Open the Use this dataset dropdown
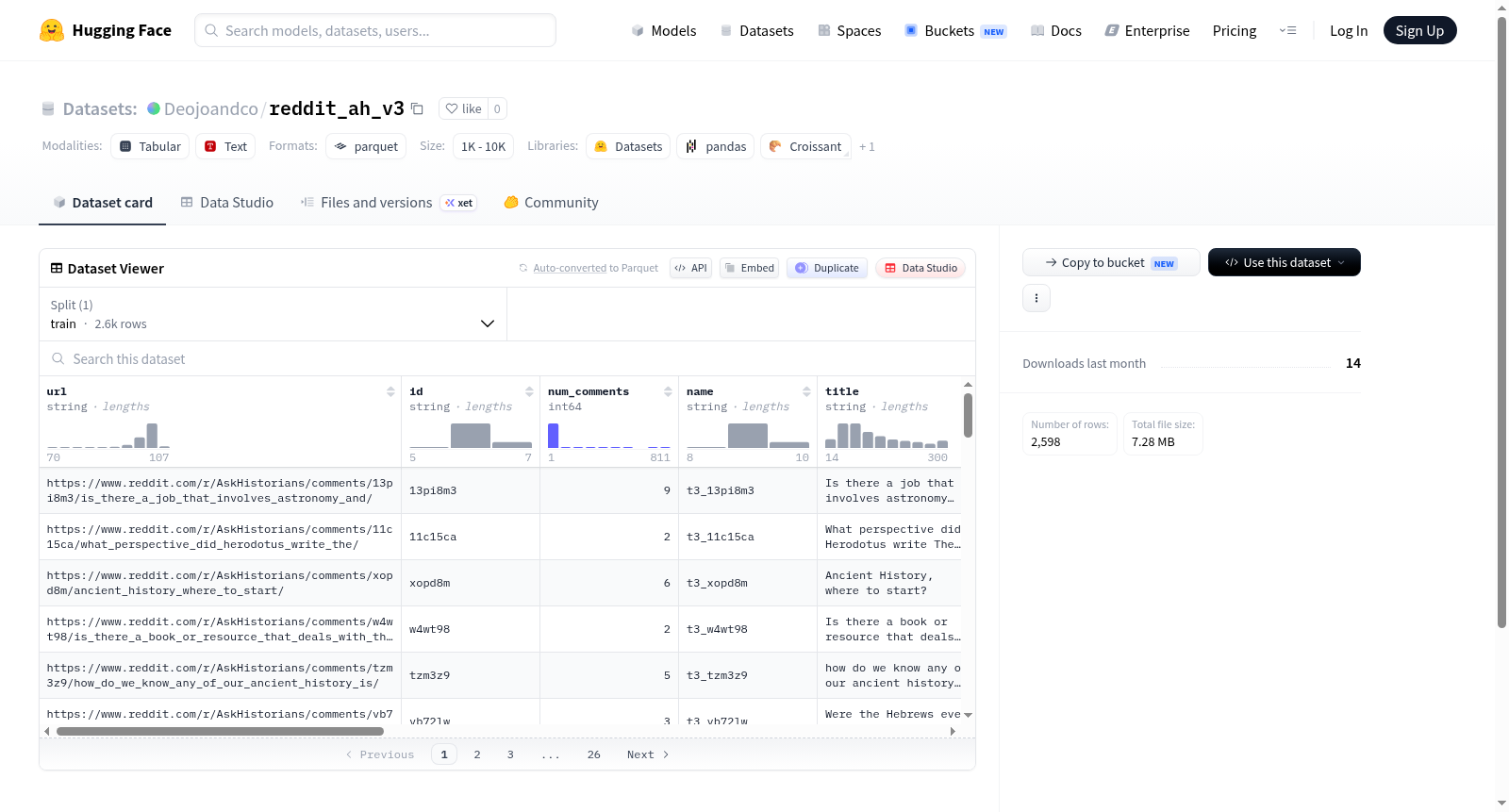1509x812 pixels. pyautogui.click(x=1284, y=262)
